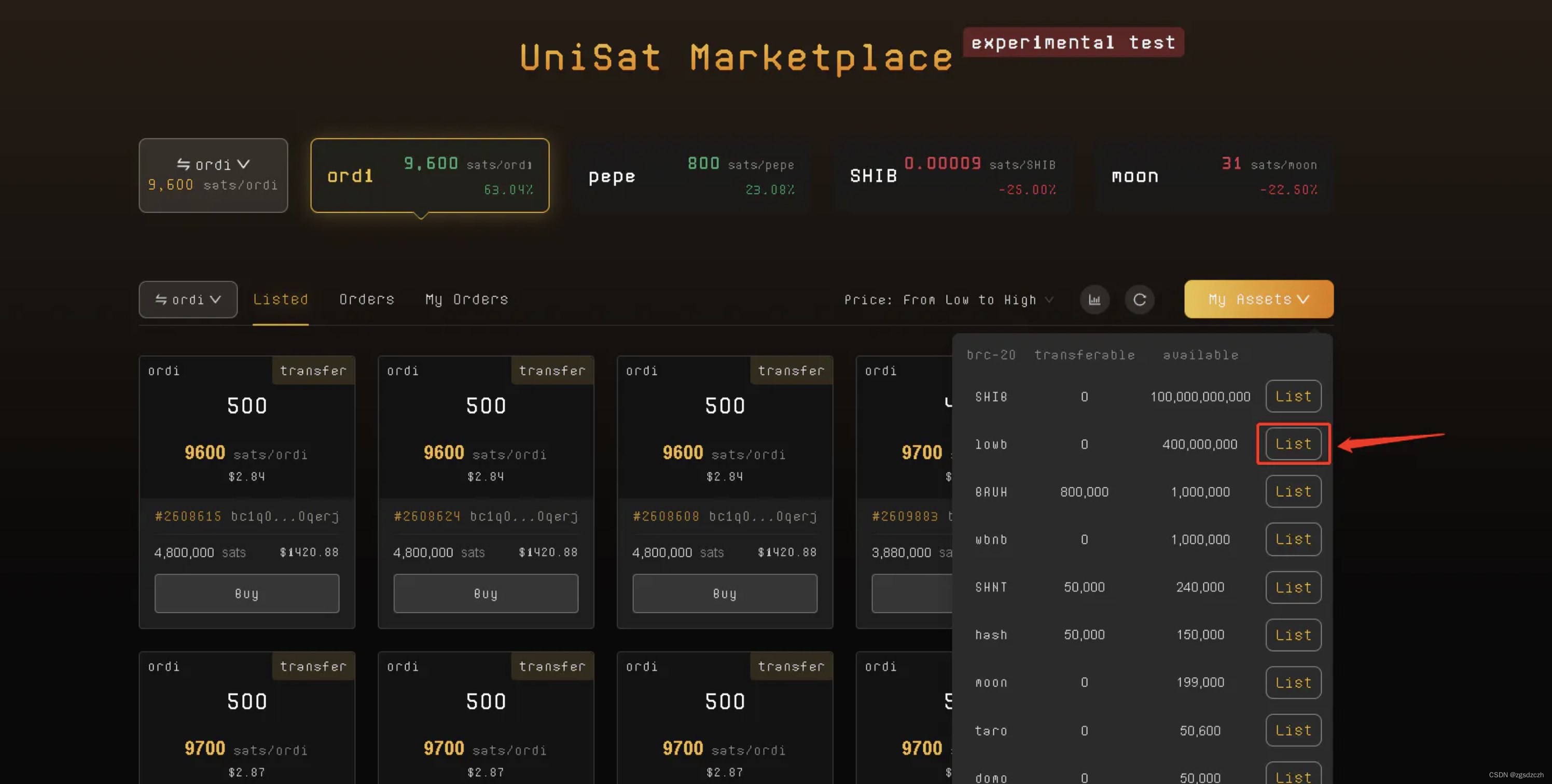Open the My Orders tab
Image resolution: width=1552 pixels, height=784 pixels.
(x=467, y=299)
